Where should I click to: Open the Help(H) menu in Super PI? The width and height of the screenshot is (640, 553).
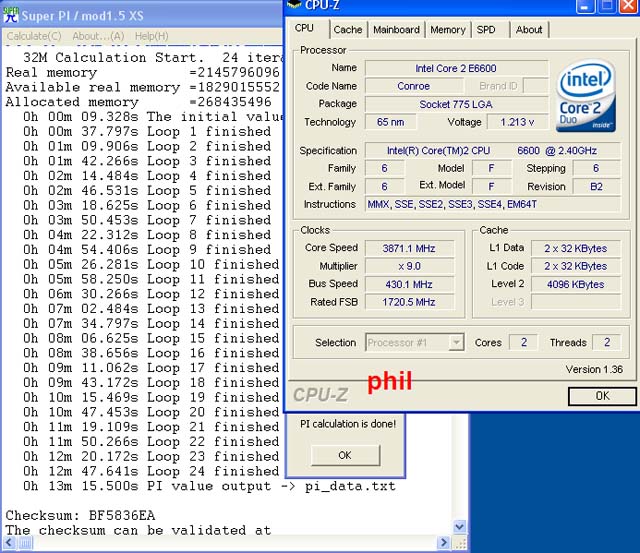click(x=151, y=36)
